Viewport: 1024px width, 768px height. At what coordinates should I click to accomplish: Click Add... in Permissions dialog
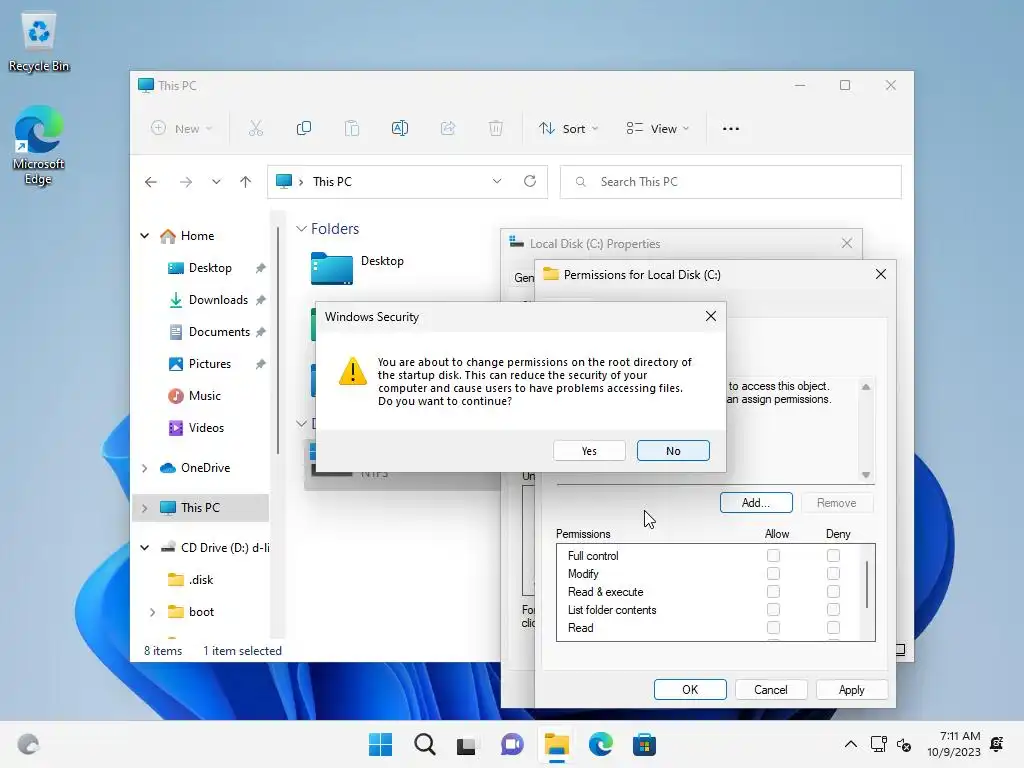coord(756,503)
